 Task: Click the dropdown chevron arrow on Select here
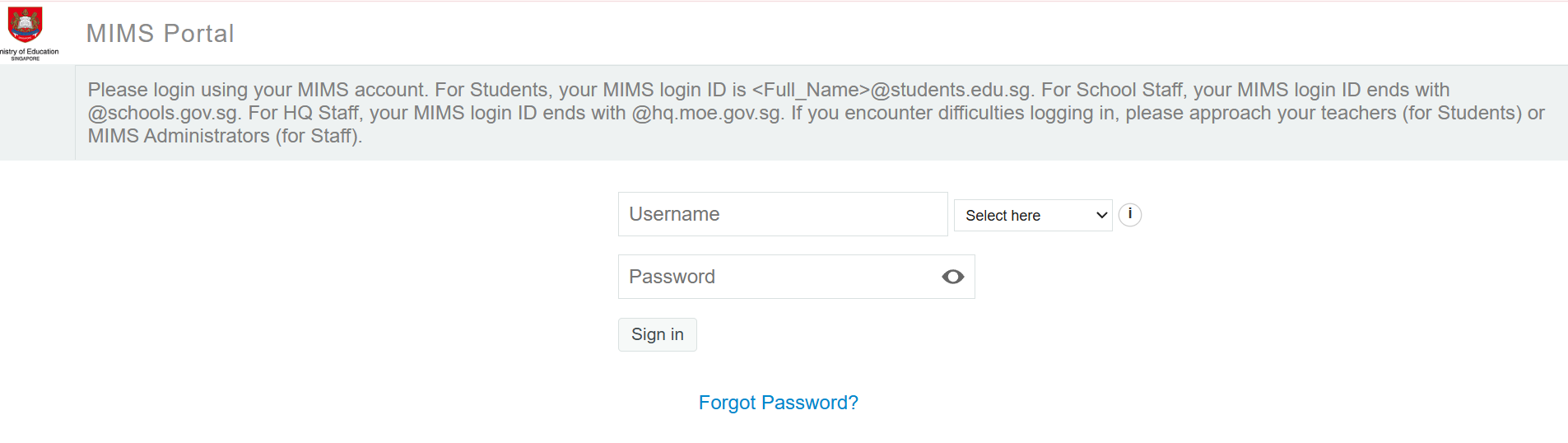point(1101,215)
